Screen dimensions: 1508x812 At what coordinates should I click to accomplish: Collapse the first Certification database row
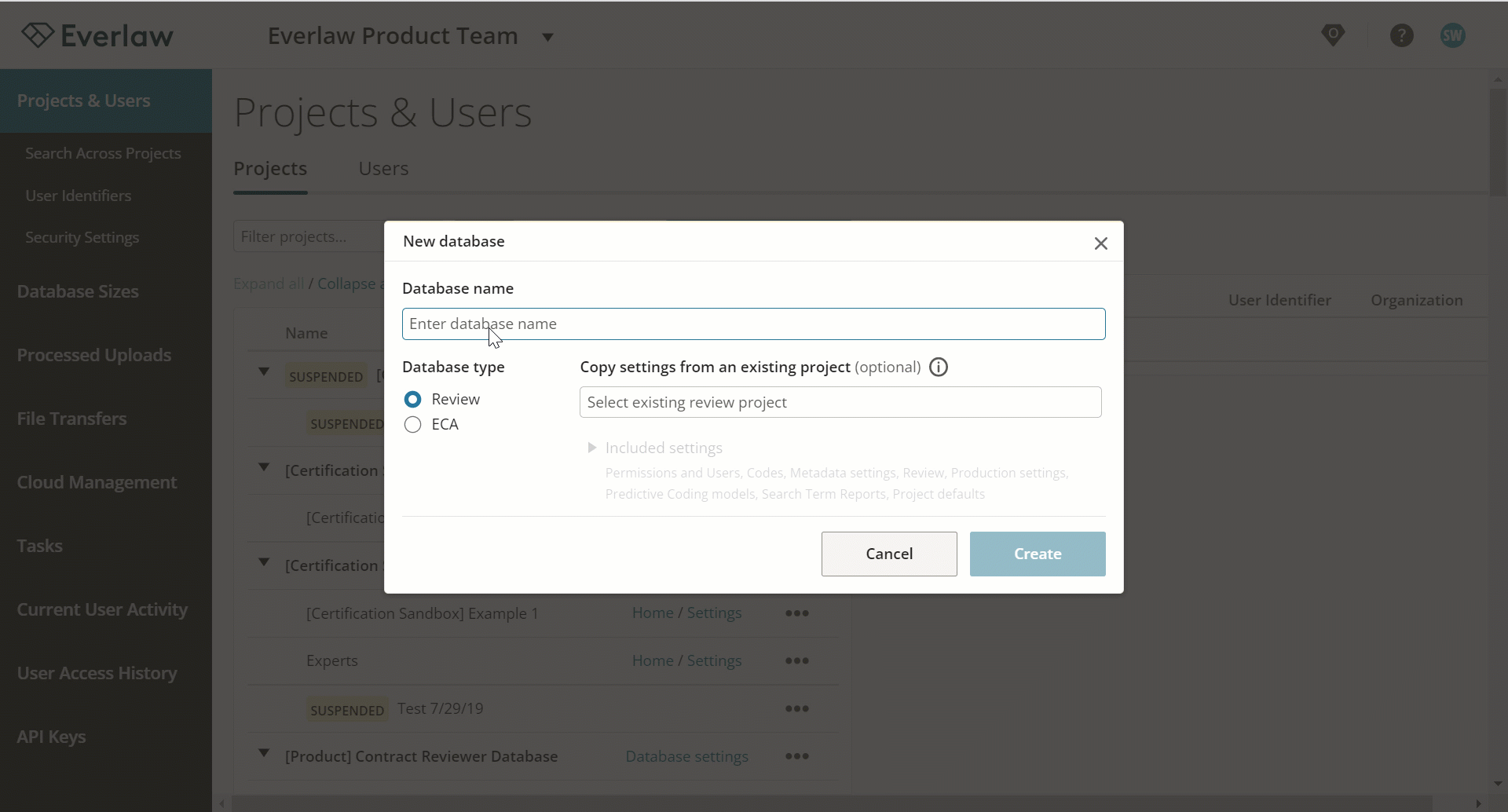pos(264,467)
